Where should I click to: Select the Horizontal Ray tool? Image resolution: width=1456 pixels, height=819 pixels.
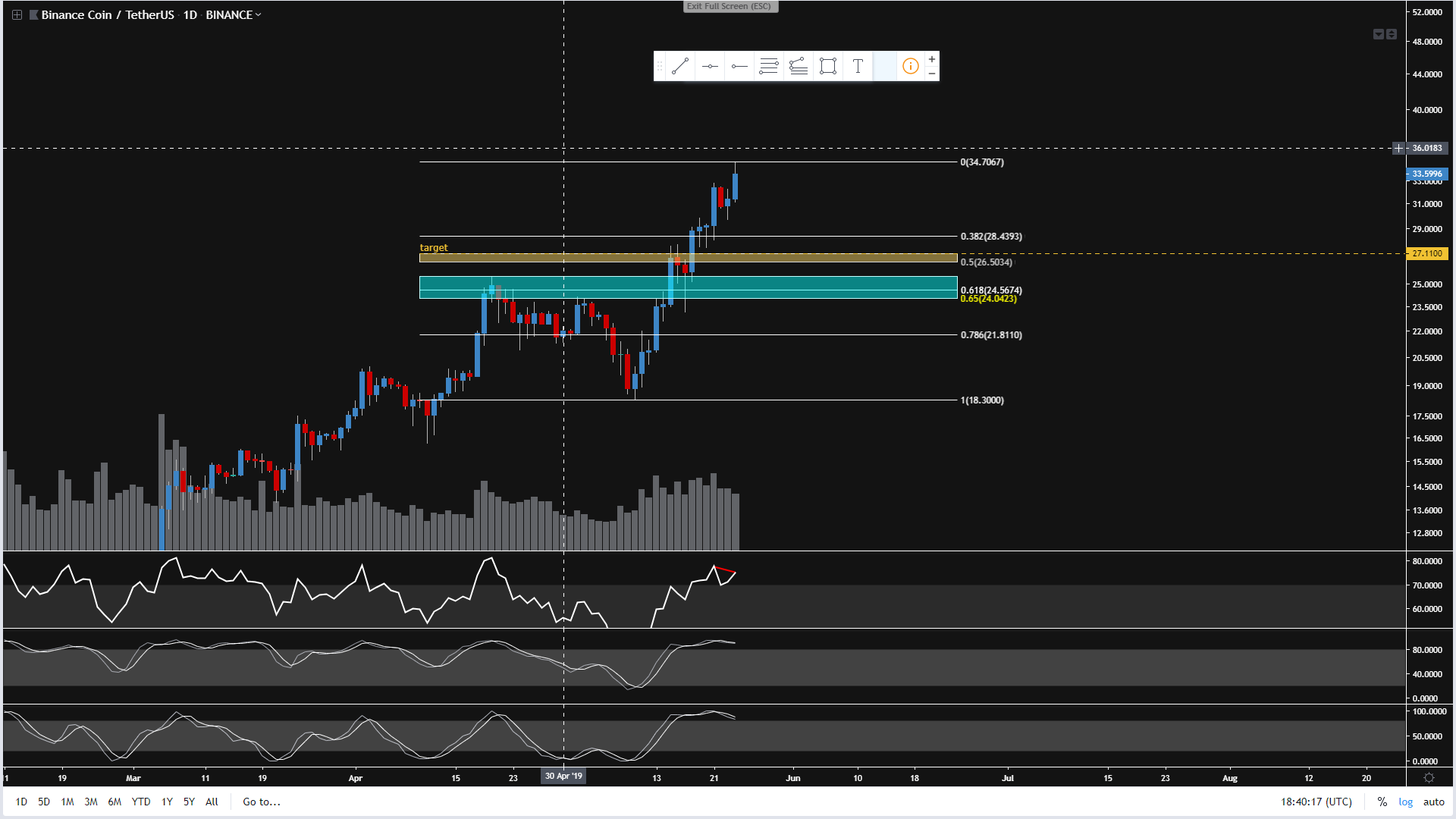(x=739, y=67)
